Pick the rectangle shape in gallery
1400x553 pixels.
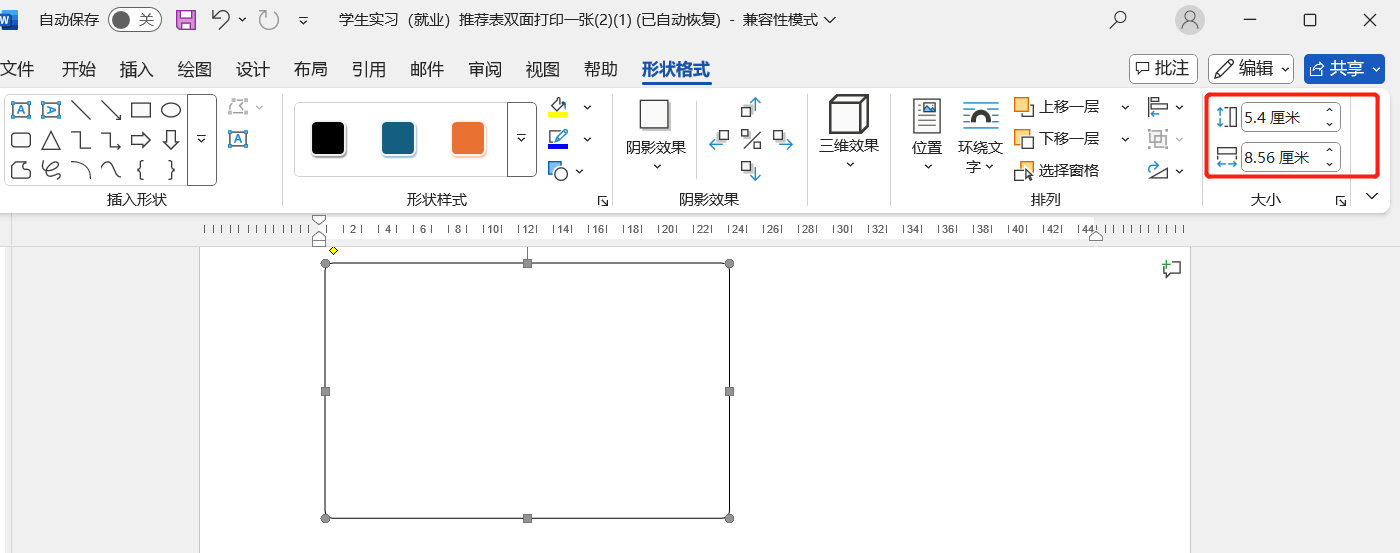tap(141, 110)
